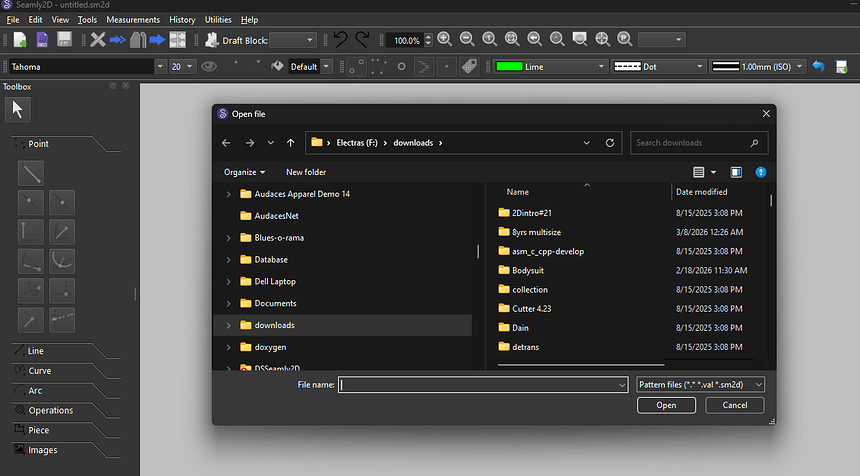
Task: Click the zoom percentage spinner up arrow
Action: pos(428,36)
